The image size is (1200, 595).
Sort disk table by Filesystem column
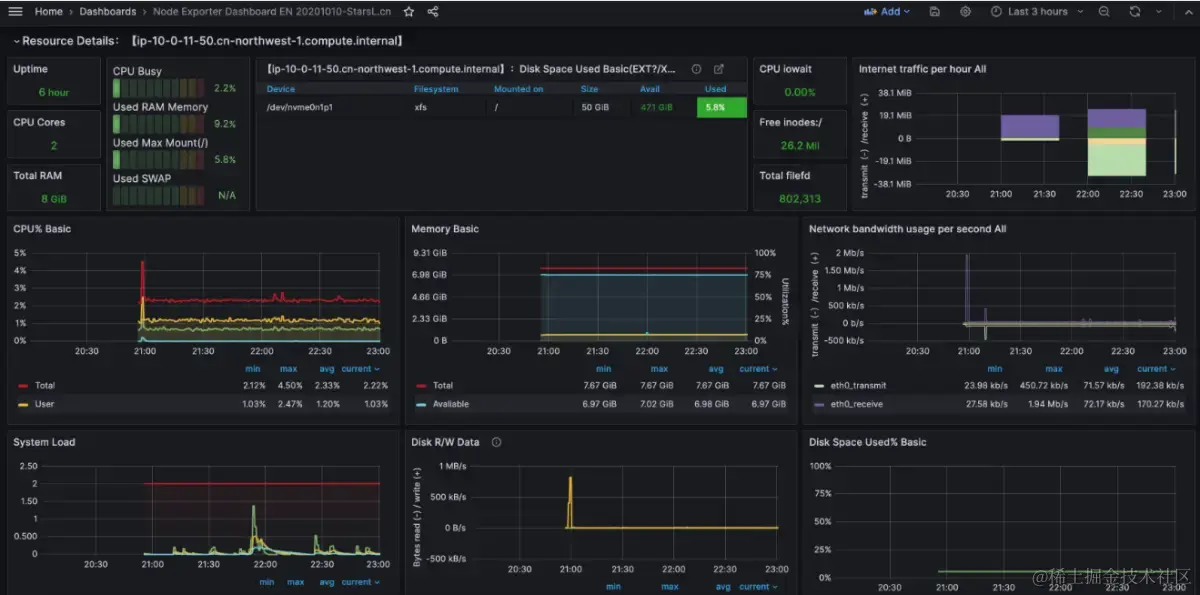pyautogui.click(x=436, y=89)
